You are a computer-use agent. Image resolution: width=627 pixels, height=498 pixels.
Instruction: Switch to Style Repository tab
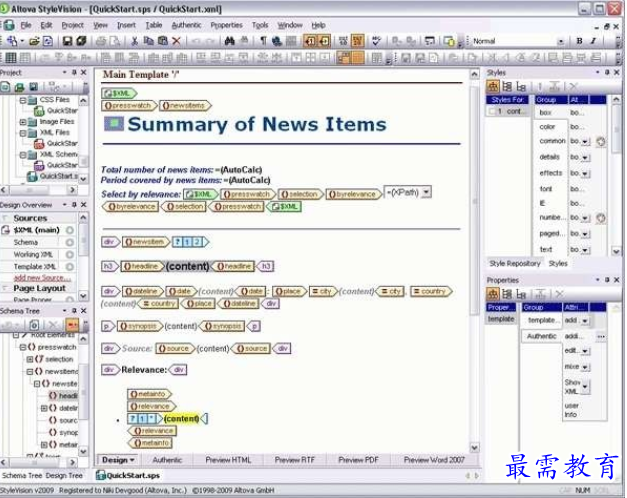click(515, 263)
